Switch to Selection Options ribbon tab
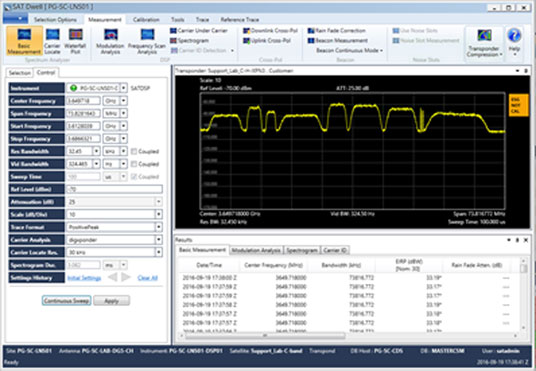 click(55, 19)
